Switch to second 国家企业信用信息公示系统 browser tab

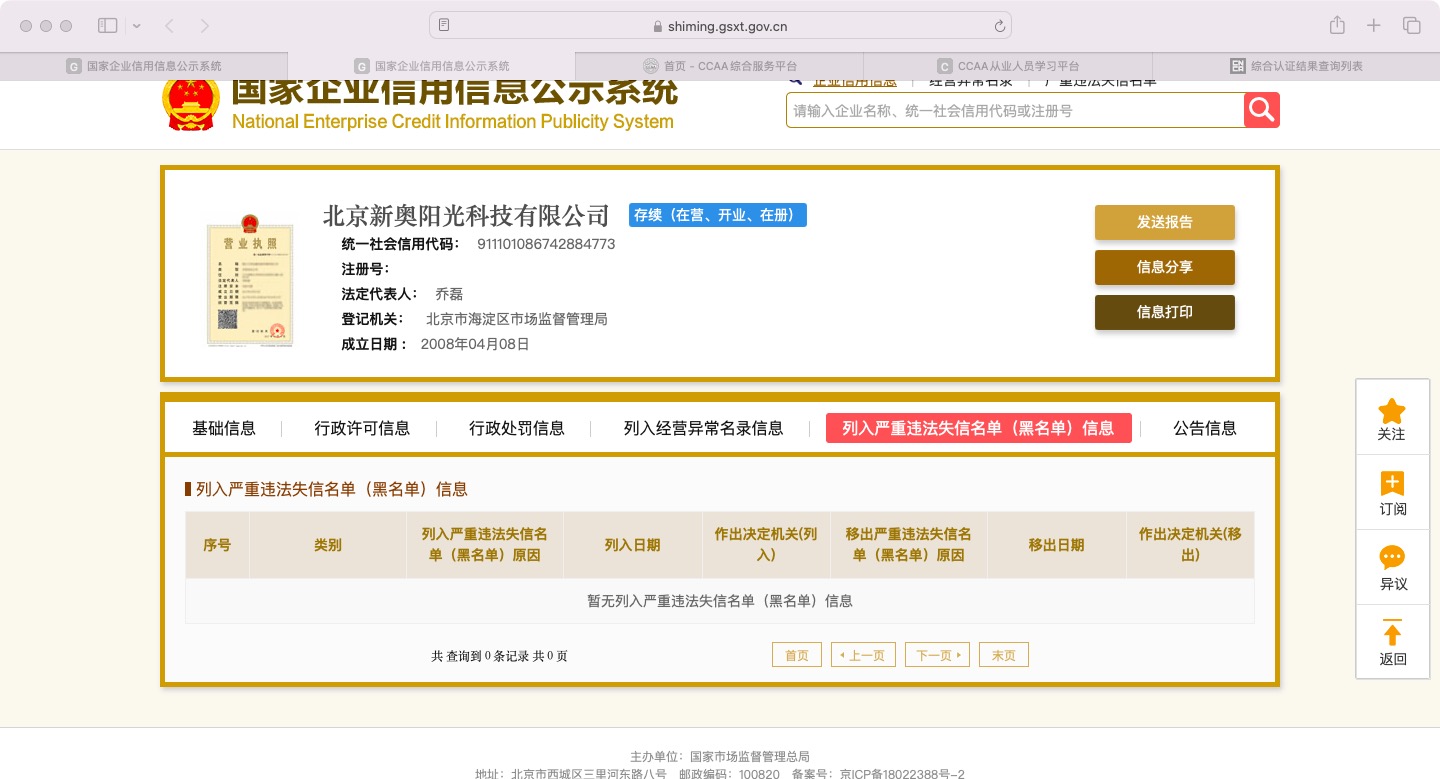pyautogui.click(x=432, y=66)
